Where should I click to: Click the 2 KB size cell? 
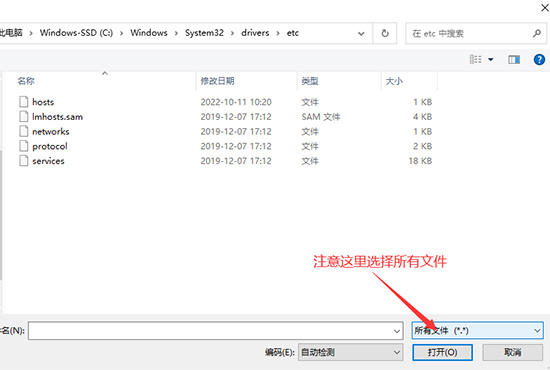[x=422, y=146]
